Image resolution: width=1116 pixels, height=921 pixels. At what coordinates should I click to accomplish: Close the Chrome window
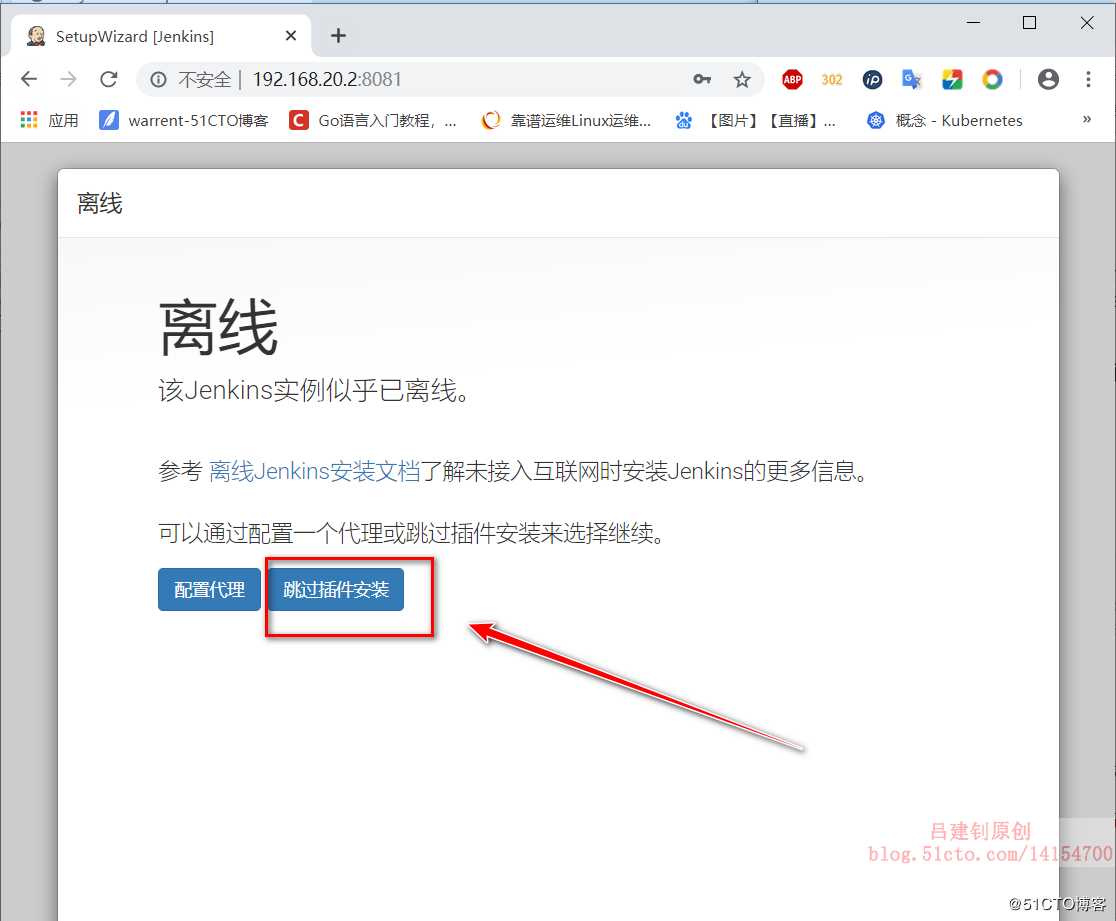click(1087, 23)
